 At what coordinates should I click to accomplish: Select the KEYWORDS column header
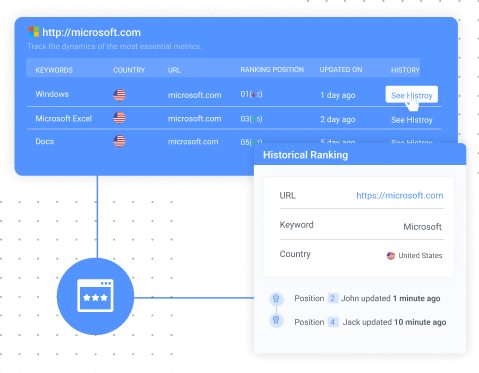[54, 70]
